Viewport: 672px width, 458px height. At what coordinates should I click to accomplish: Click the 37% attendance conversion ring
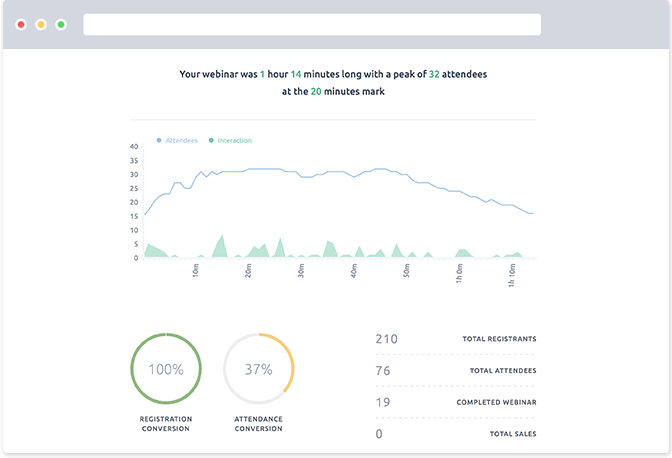coord(258,368)
